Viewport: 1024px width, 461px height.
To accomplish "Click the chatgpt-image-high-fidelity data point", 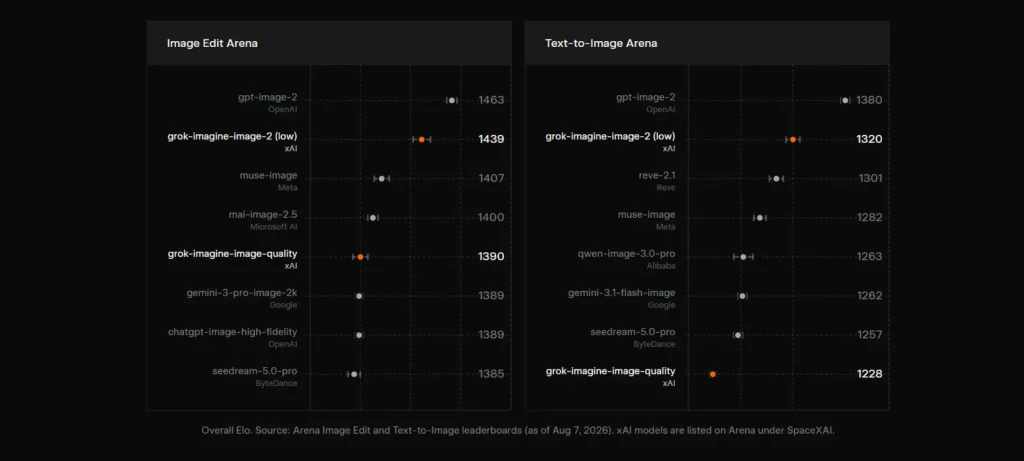I will click(x=359, y=335).
